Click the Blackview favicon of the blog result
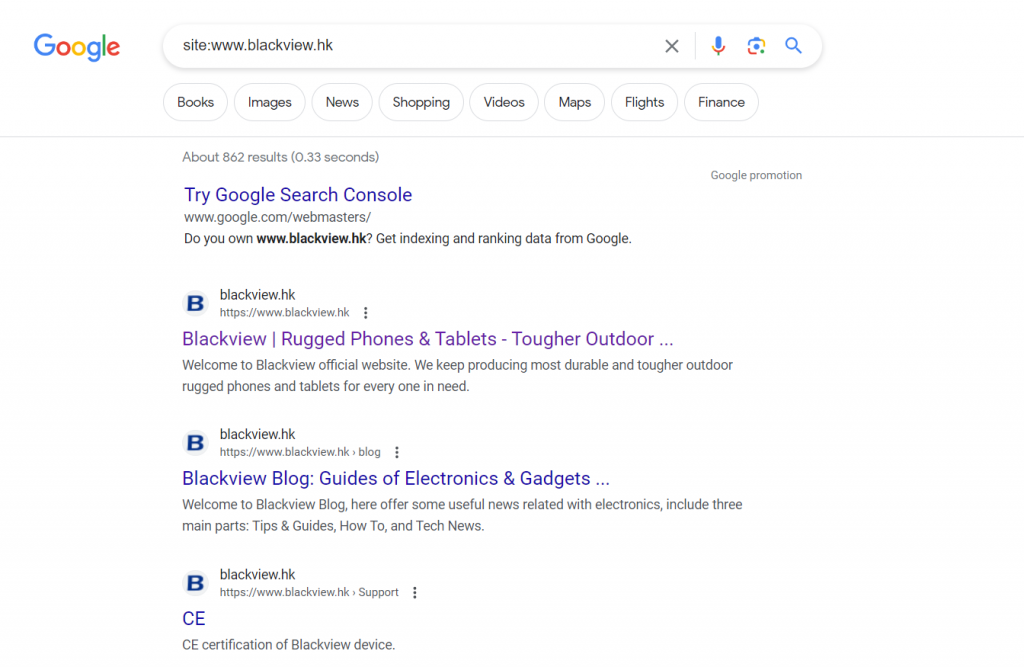 [195, 443]
